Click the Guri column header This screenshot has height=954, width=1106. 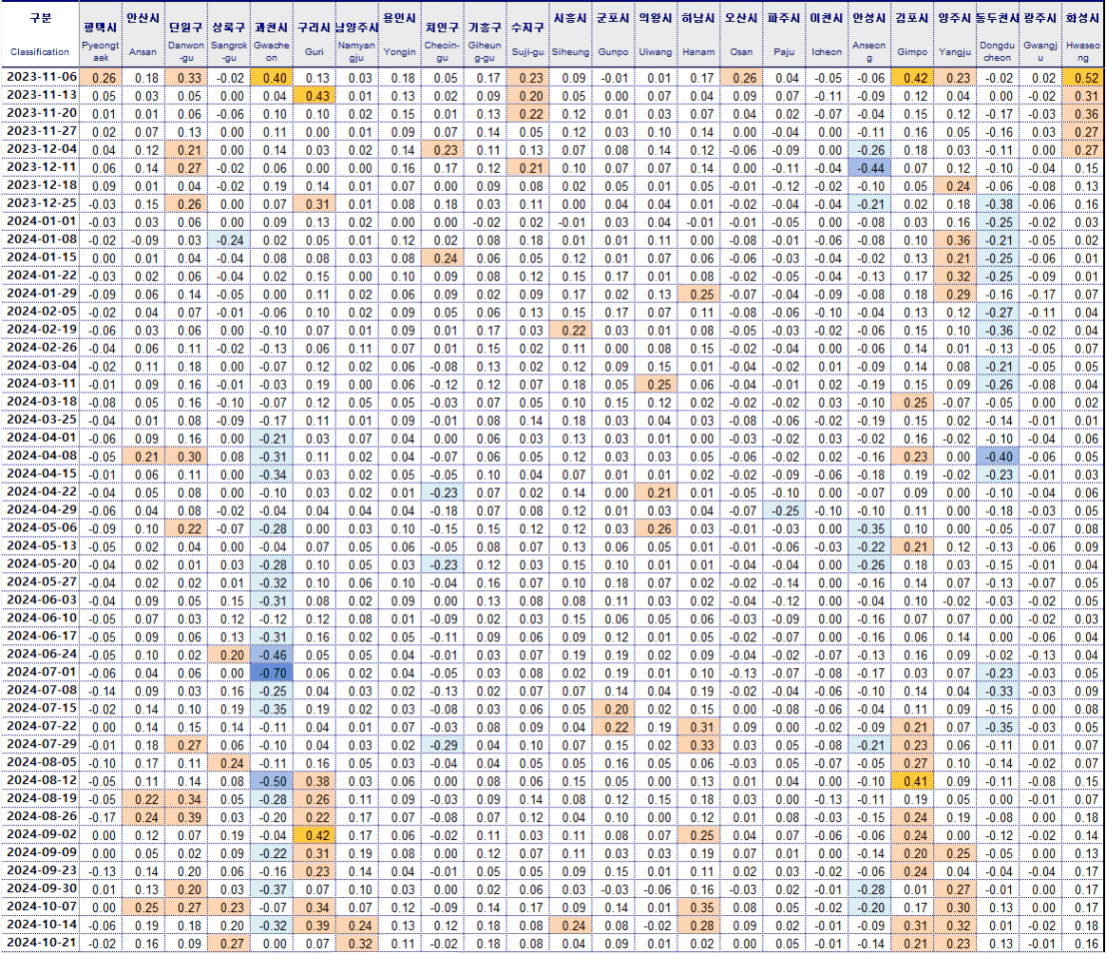point(314,34)
